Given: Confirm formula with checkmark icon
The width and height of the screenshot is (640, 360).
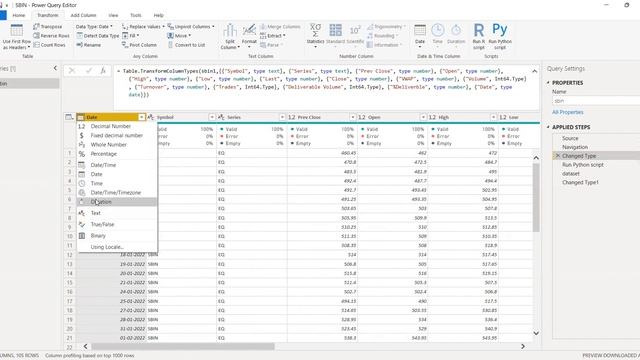Looking at the screenshot, I should coord(89,71).
